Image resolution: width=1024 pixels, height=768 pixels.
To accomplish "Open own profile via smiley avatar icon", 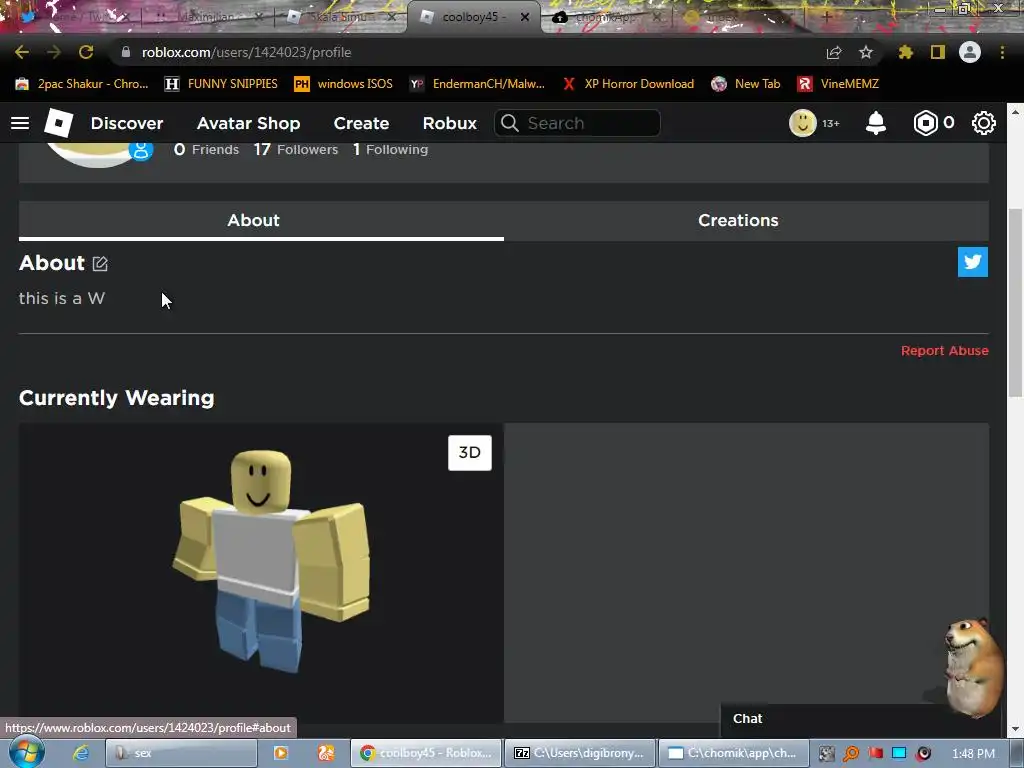I will 803,123.
